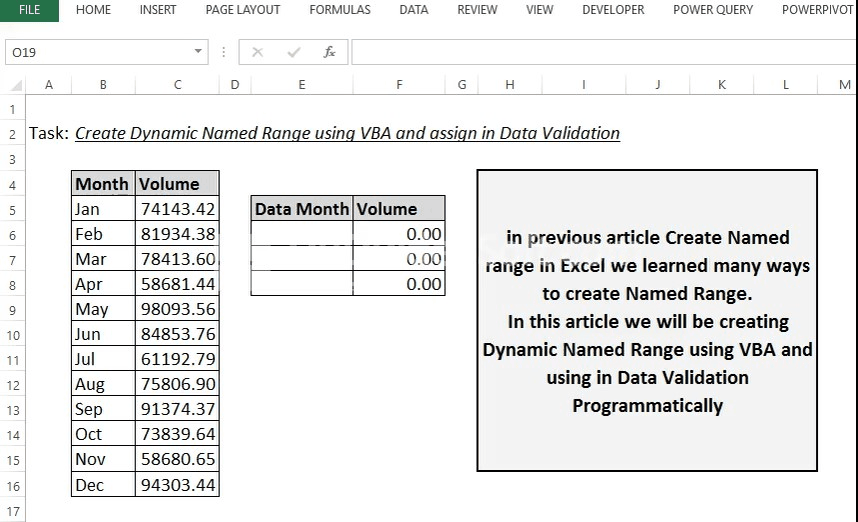Screen dimensions: 858x522
Task: Select the 'Aug' cell
Action: pos(103,384)
